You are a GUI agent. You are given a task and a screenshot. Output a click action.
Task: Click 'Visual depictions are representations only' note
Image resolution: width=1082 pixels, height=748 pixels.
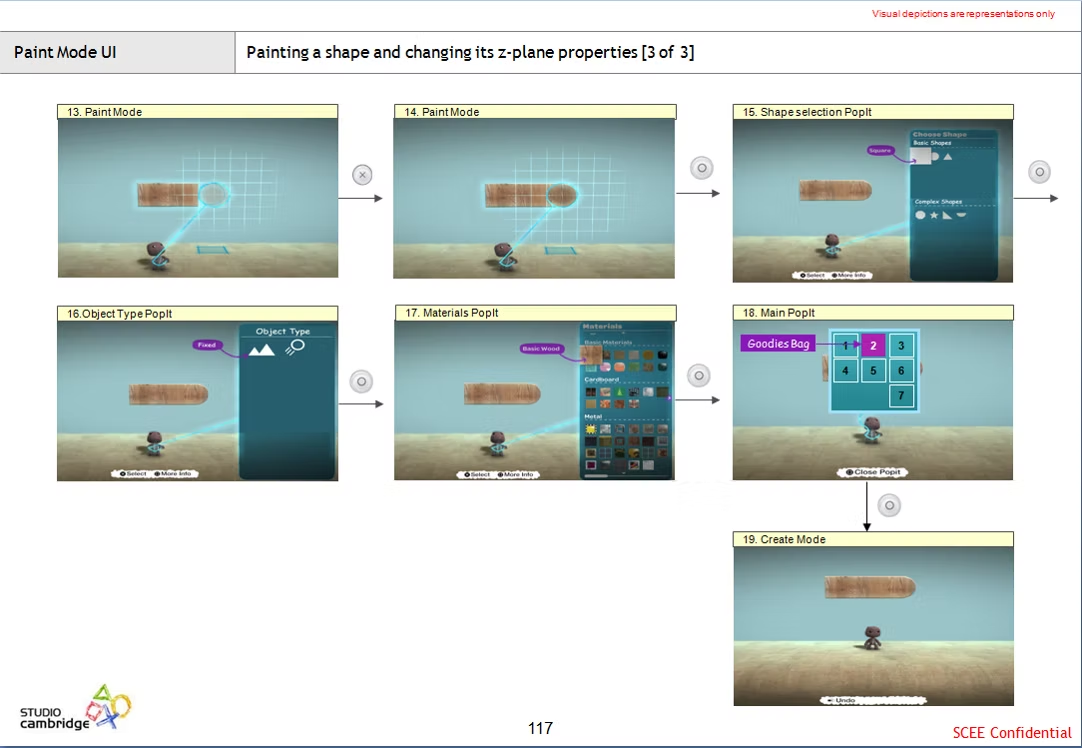963,14
